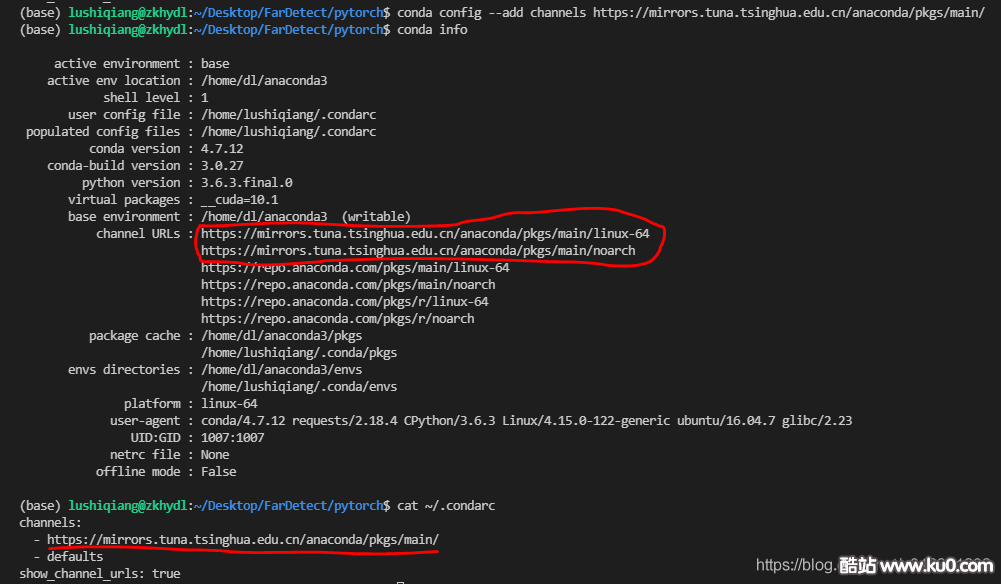Click the shell prompt before 'cat ~/.condarc'
The image size is (1001, 584).
(205, 505)
